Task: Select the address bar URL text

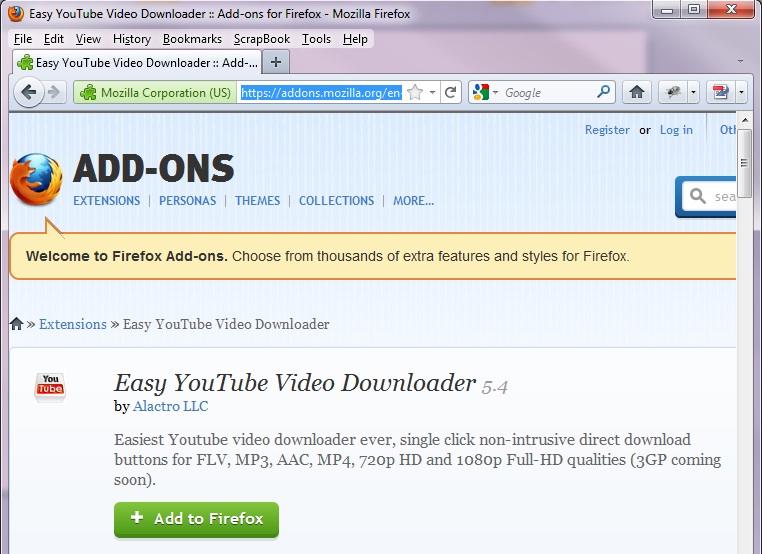Action: 321,92
